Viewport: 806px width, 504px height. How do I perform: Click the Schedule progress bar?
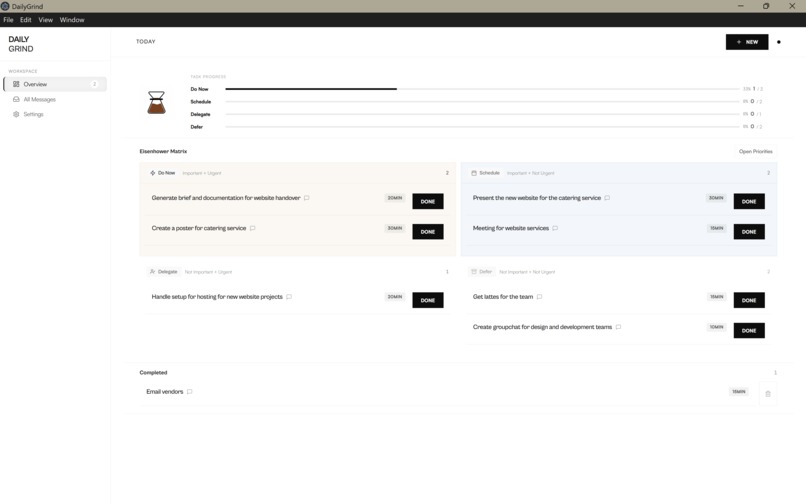(x=482, y=102)
